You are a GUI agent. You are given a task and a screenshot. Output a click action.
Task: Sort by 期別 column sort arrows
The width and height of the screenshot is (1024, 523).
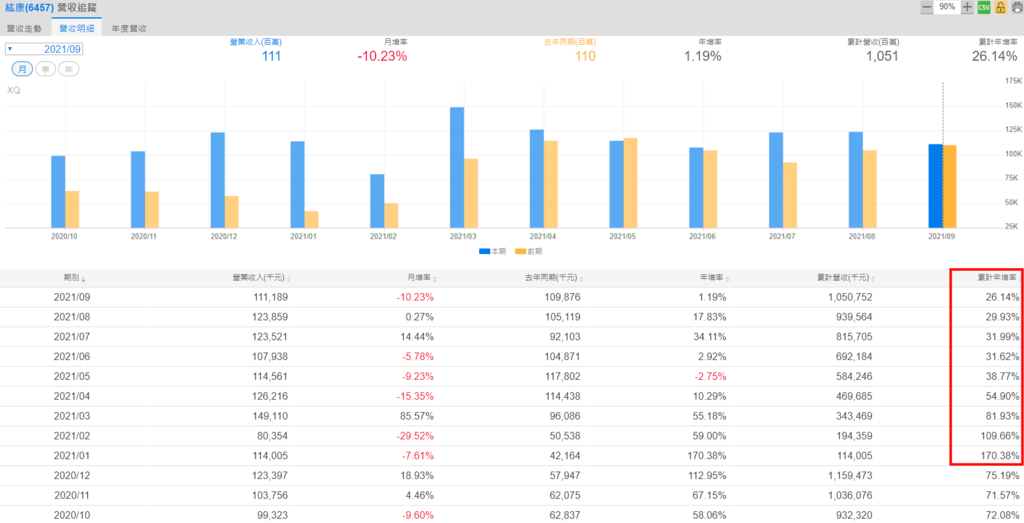(83, 279)
